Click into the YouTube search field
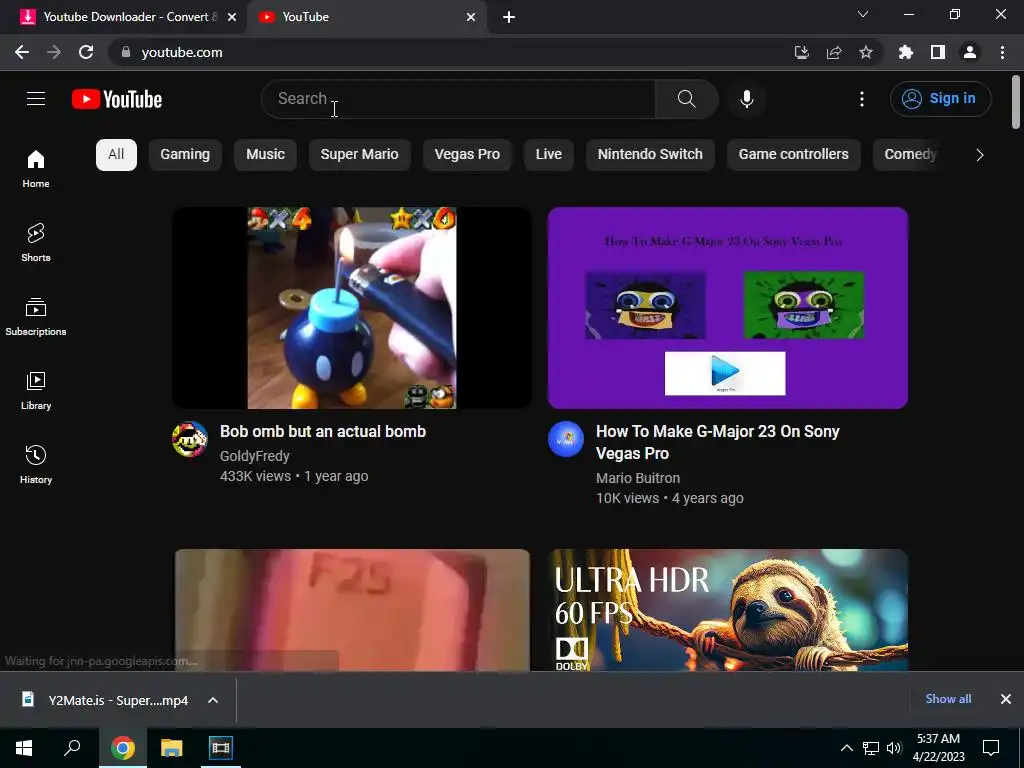 coord(458,99)
